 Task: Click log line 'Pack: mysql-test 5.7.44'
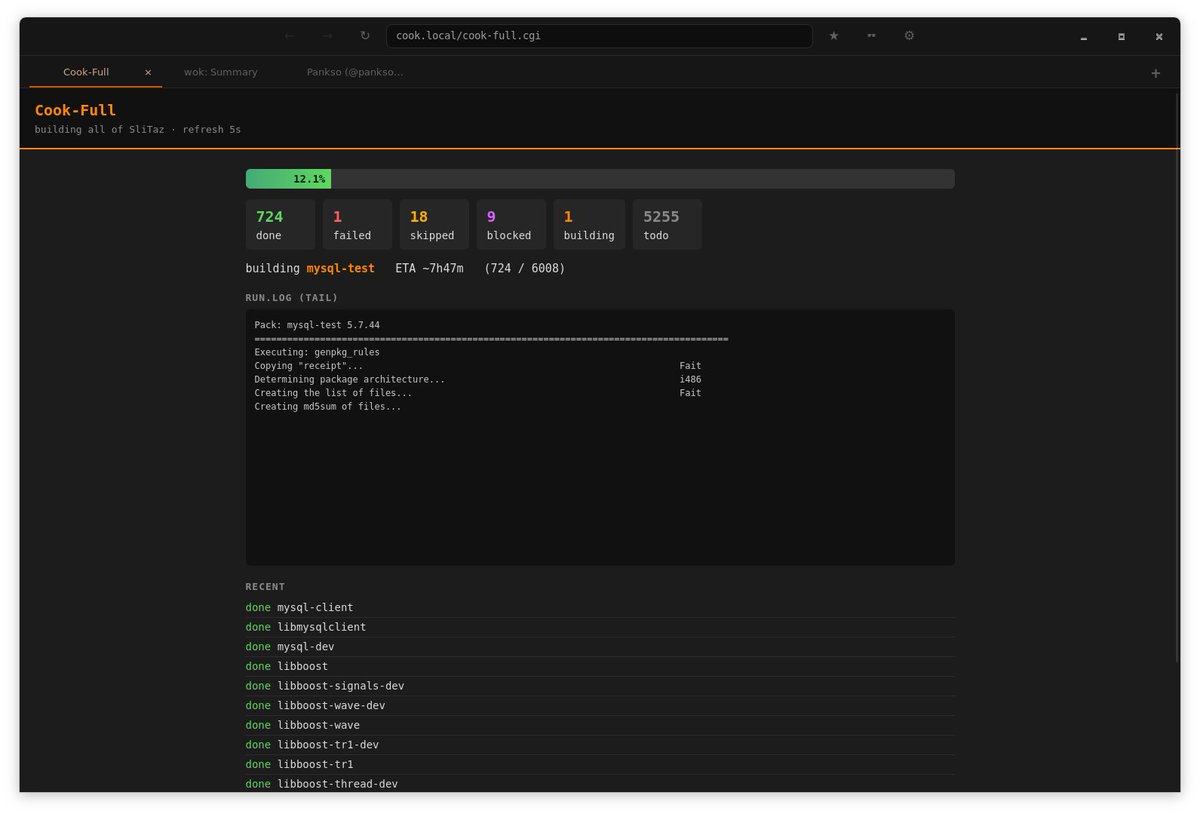tap(317, 325)
